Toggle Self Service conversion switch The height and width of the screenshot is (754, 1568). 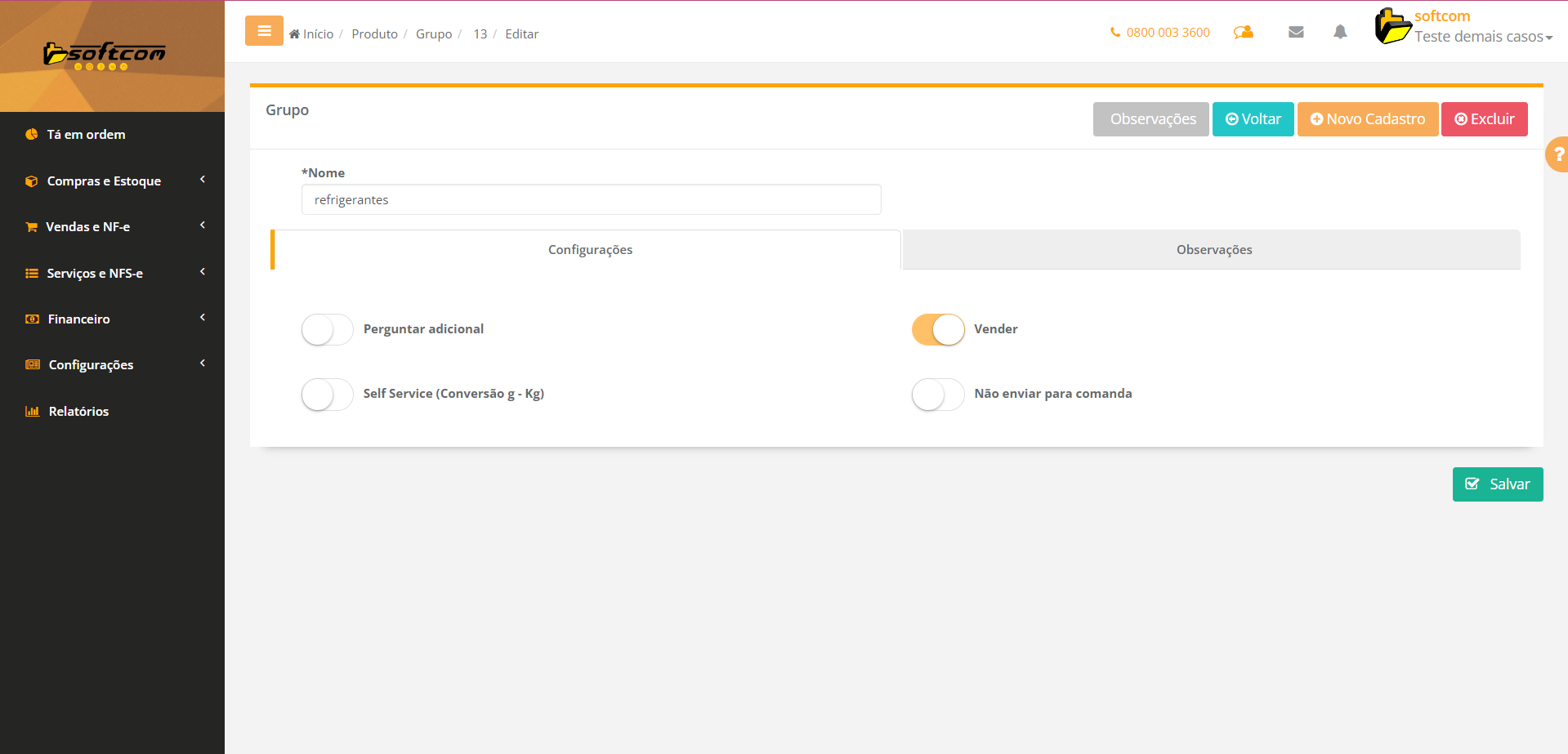(327, 395)
